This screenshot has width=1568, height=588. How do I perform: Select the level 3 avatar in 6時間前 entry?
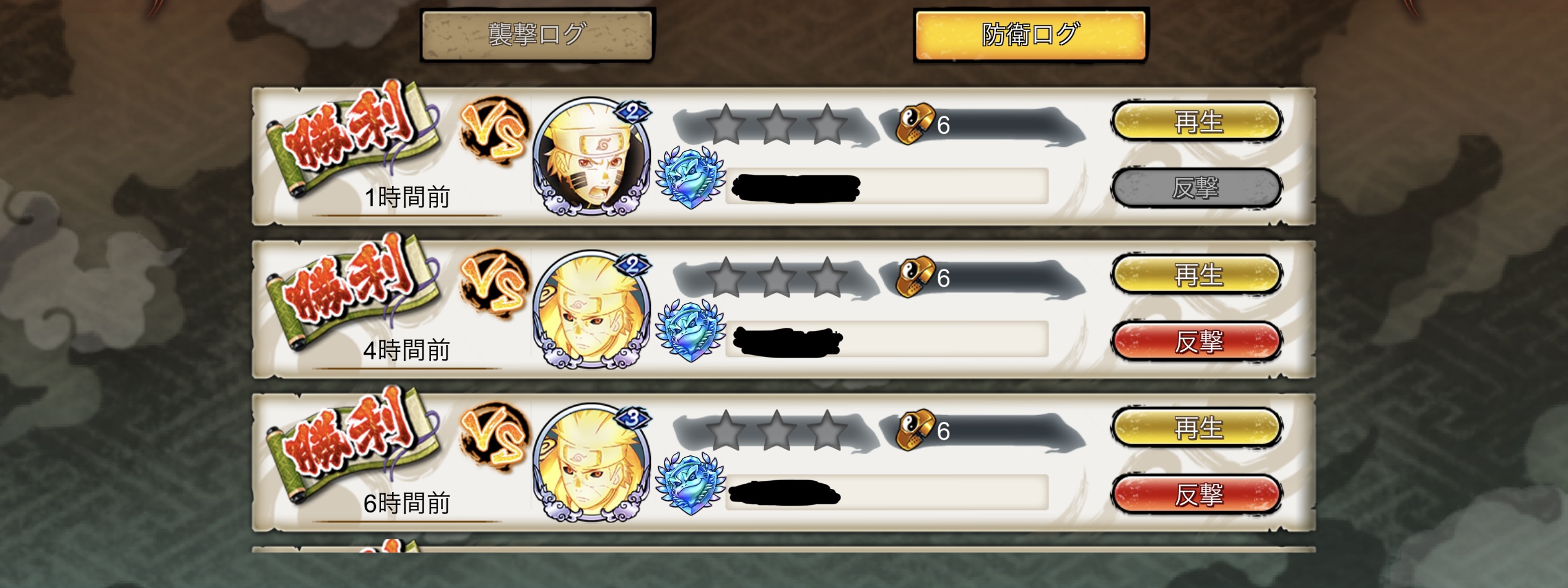click(x=592, y=462)
